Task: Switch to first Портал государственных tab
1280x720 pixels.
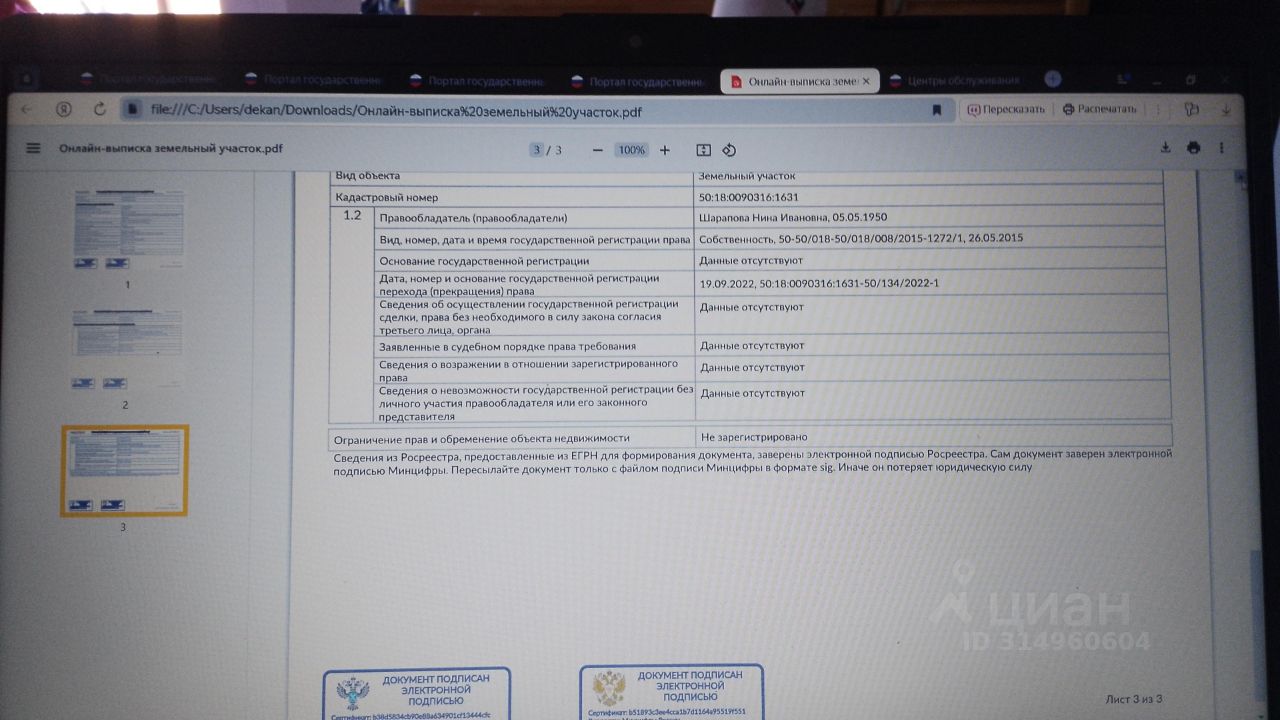Action: click(147, 80)
